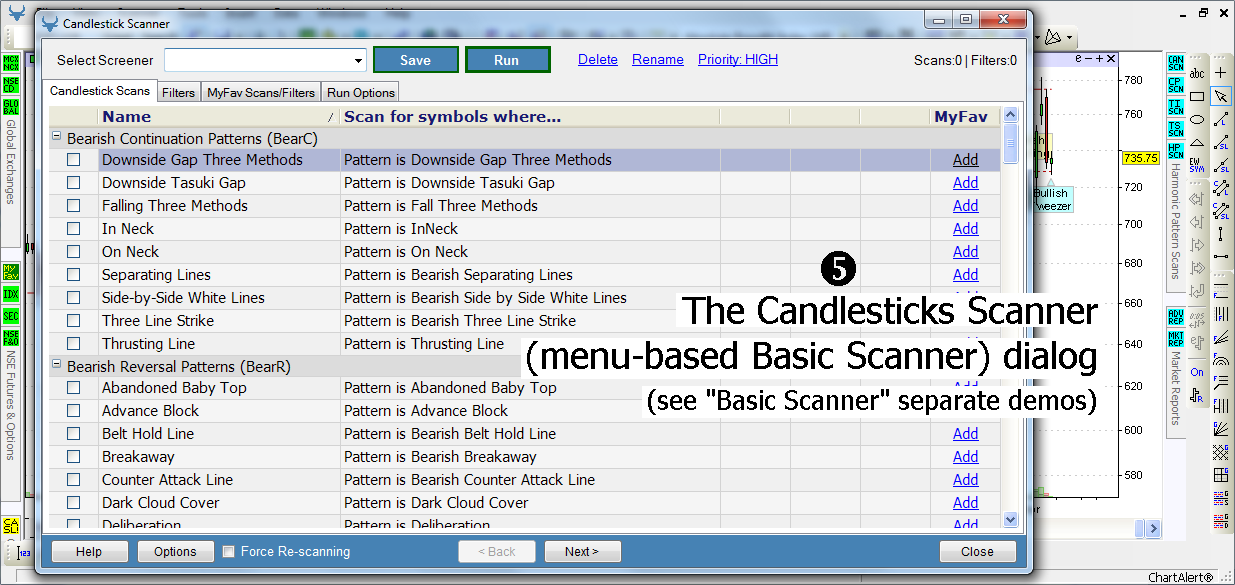The height and width of the screenshot is (585, 1235).
Task: Select the ellipse drawing tool
Action: point(1197,120)
